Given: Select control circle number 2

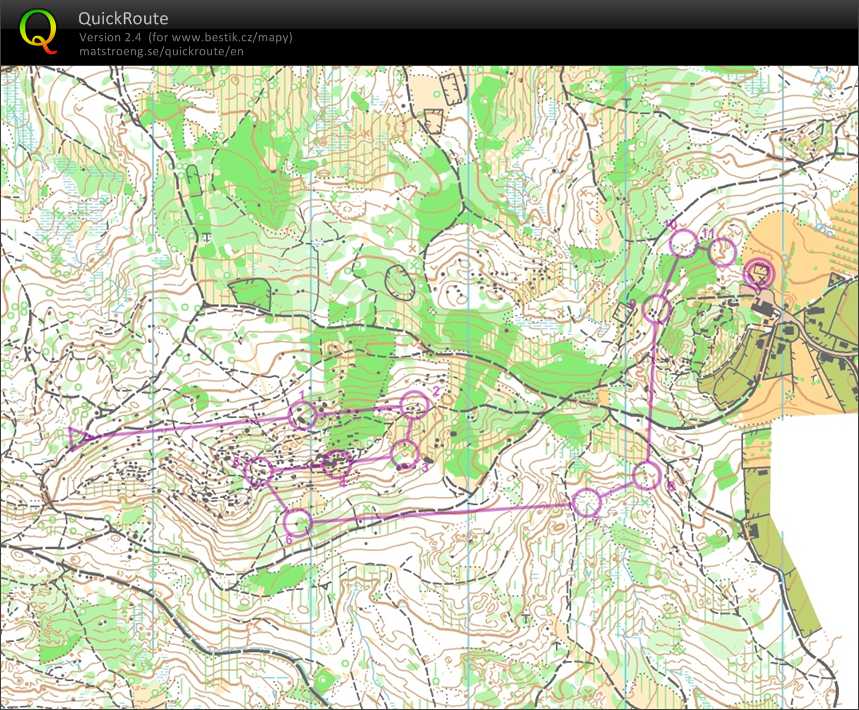Looking at the screenshot, I should click(x=414, y=404).
